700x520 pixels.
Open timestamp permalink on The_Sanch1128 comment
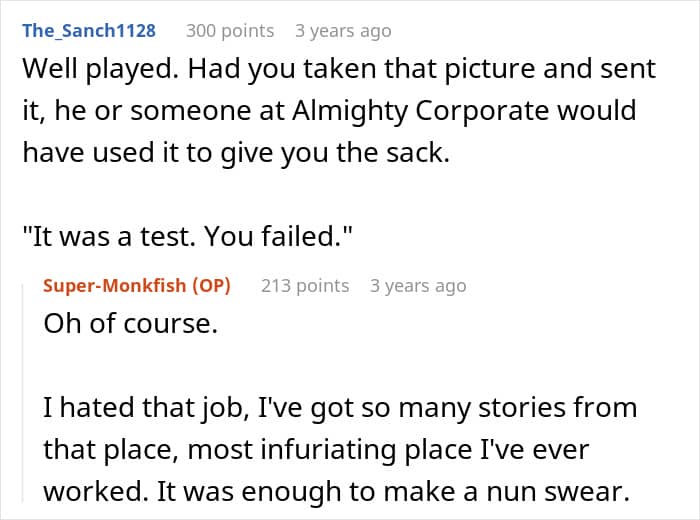(343, 31)
